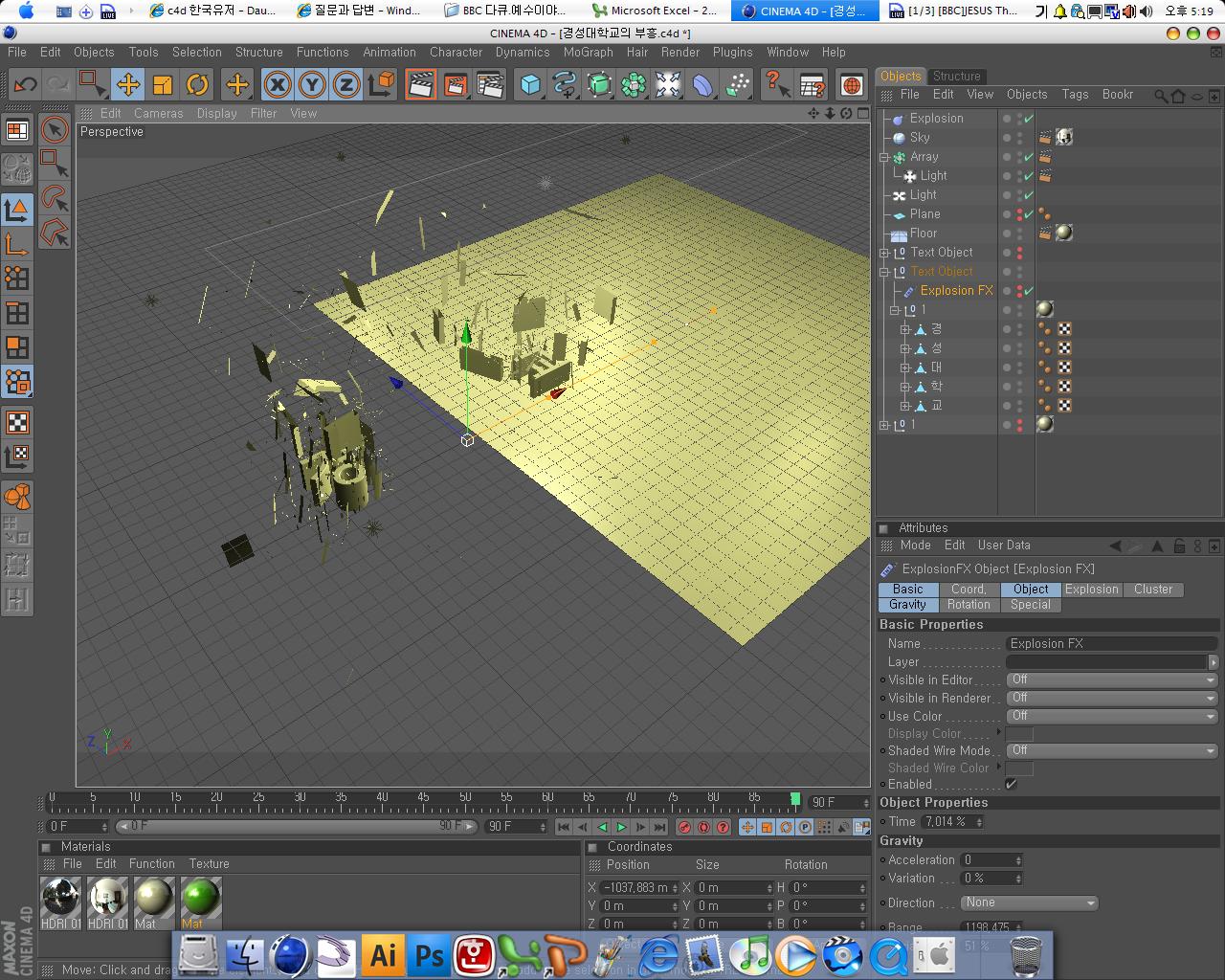Viewport: 1225px width, 980px height.
Task: Open Render Settings icon
Action: point(490,84)
